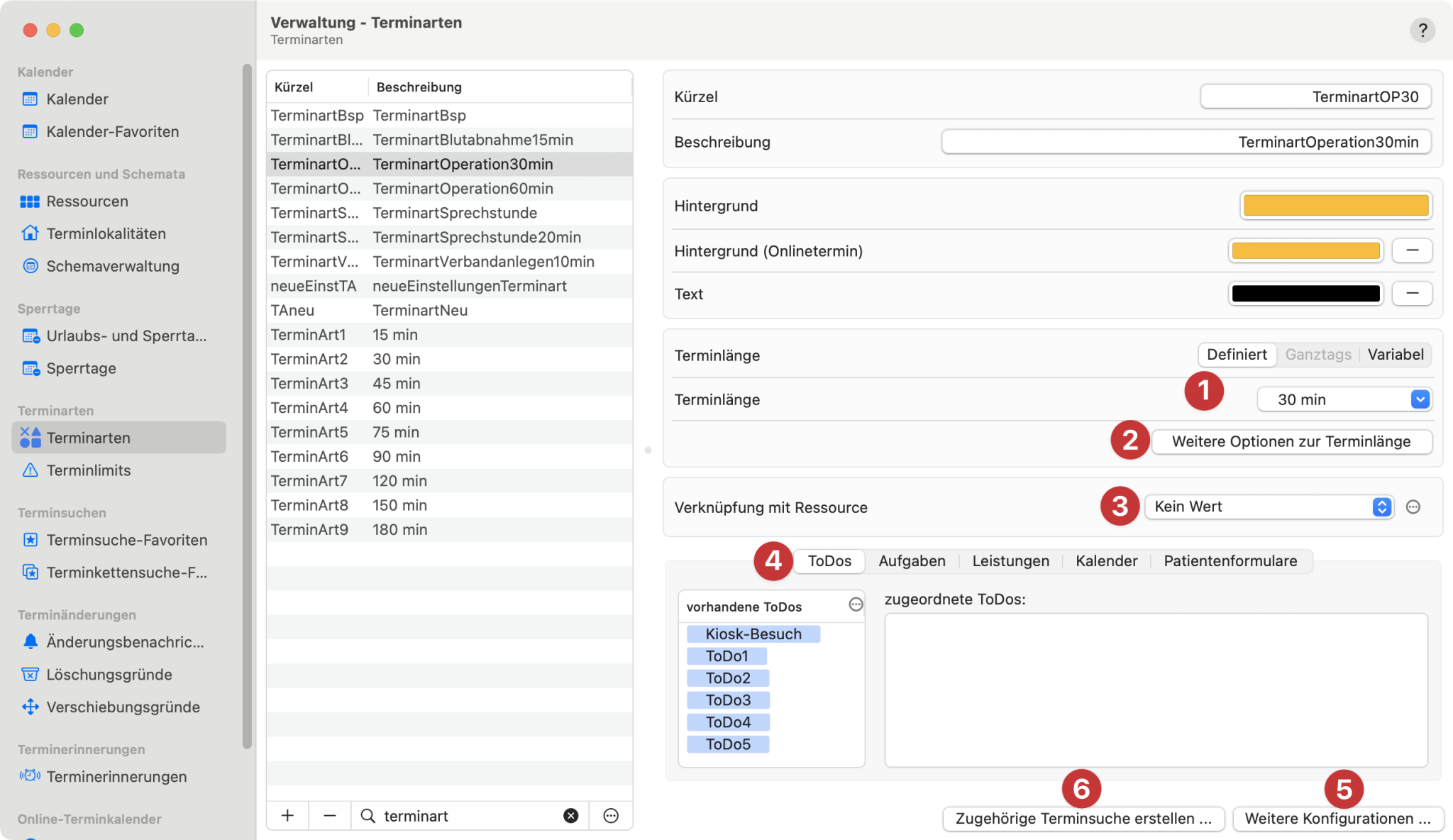Select ToDo1 in vorhandene ToDos

[x=726, y=656]
